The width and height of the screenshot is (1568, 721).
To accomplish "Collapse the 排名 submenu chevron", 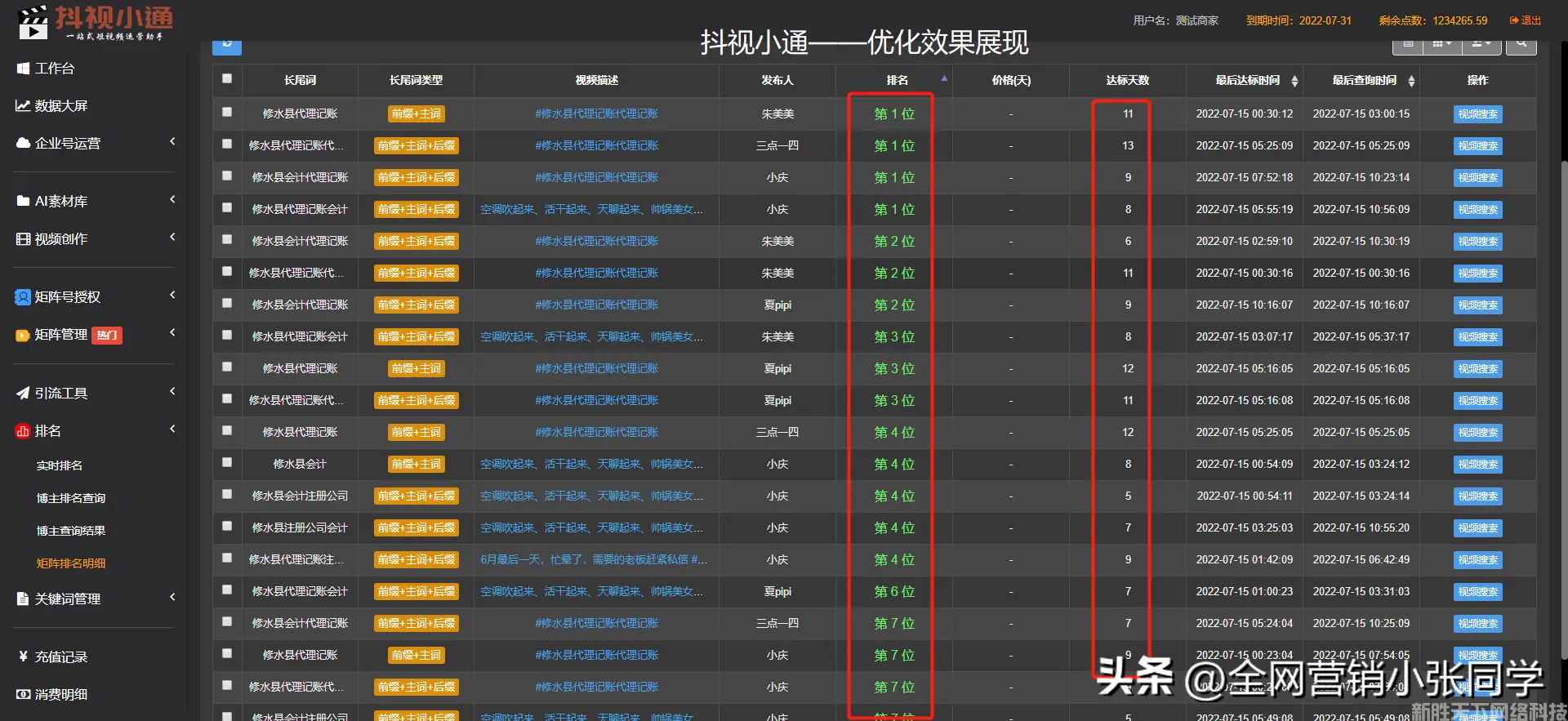I will point(172,429).
